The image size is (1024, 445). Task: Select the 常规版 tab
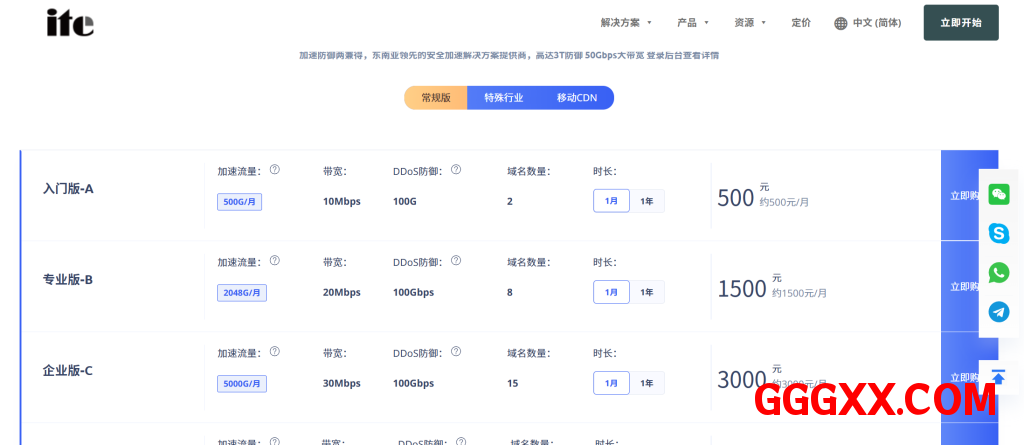436,98
